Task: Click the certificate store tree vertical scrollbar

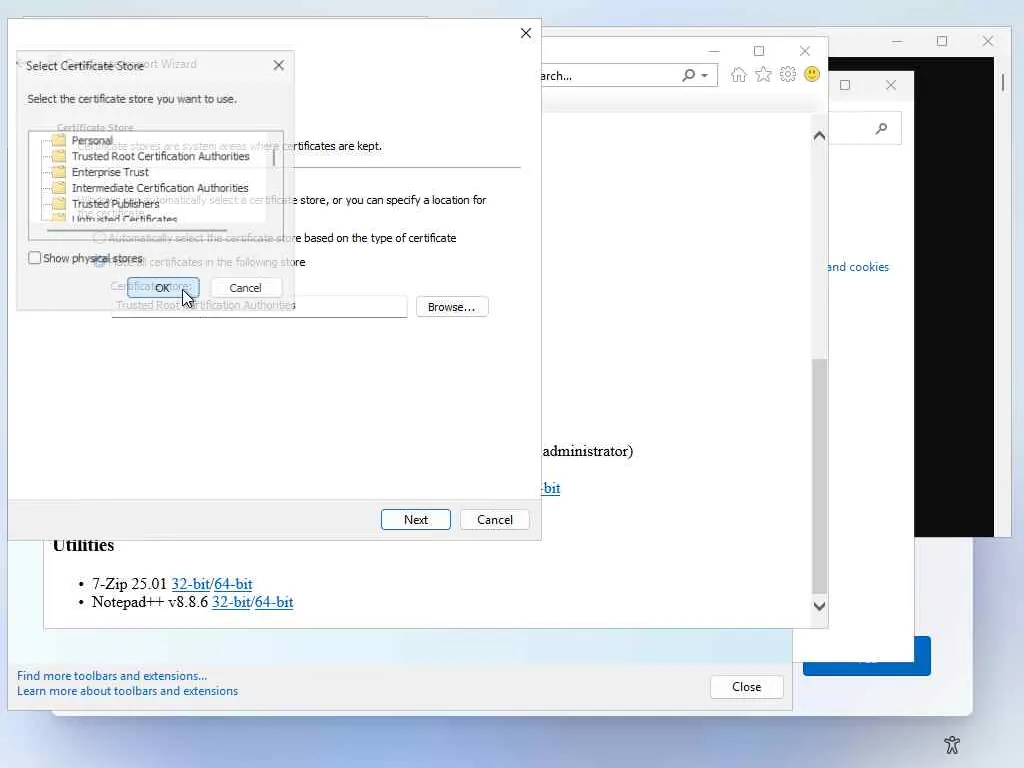Action: click(274, 158)
